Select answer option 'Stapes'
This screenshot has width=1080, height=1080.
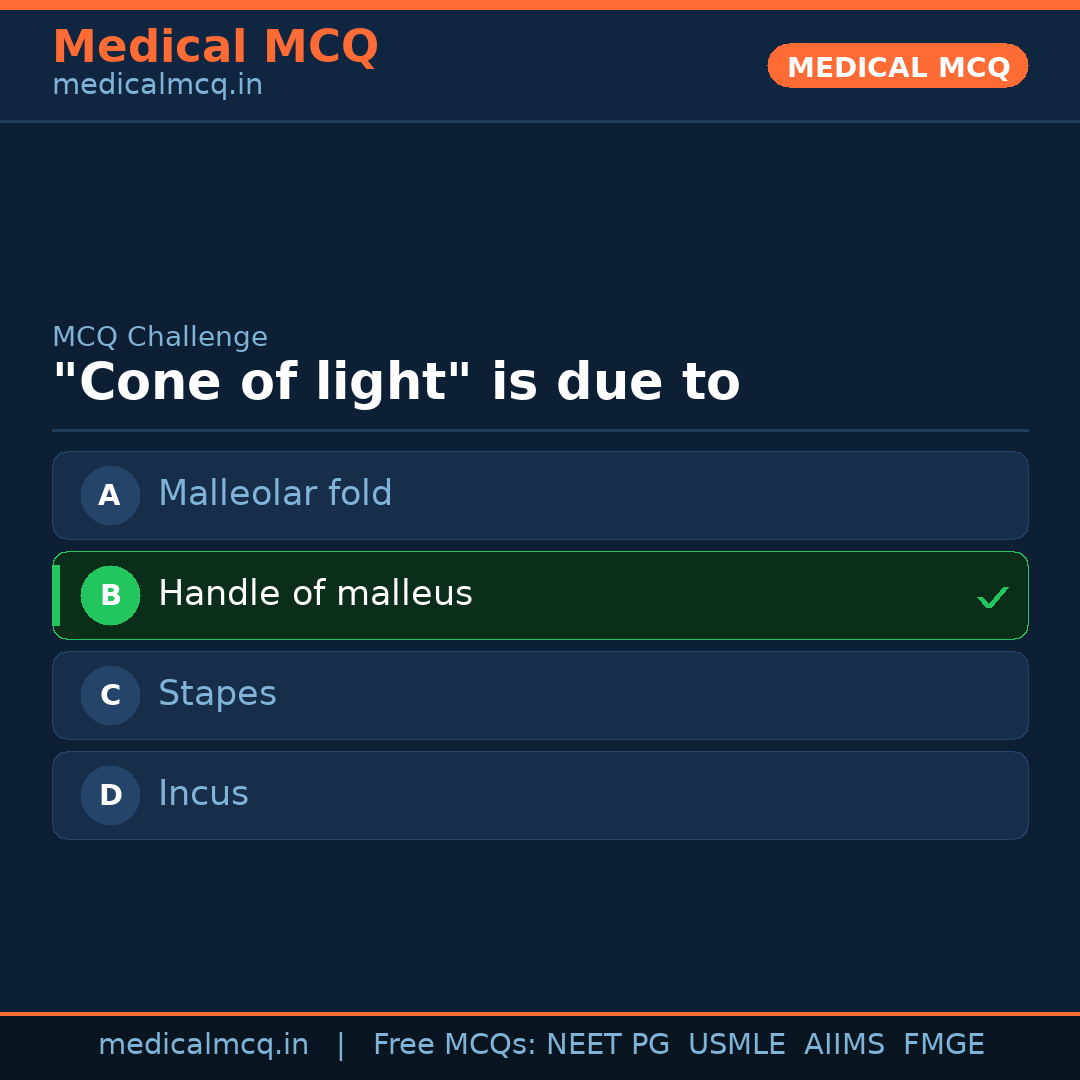tap(540, 695)
